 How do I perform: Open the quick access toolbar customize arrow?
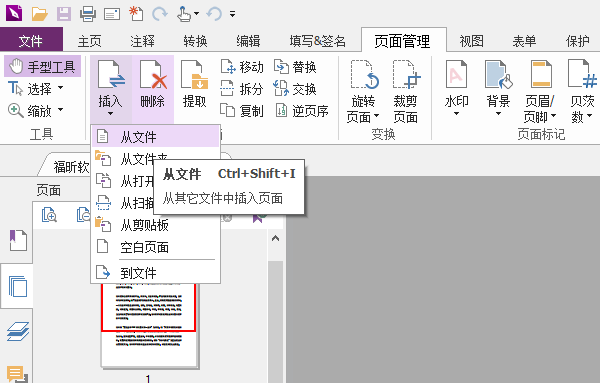pos(232,14)
